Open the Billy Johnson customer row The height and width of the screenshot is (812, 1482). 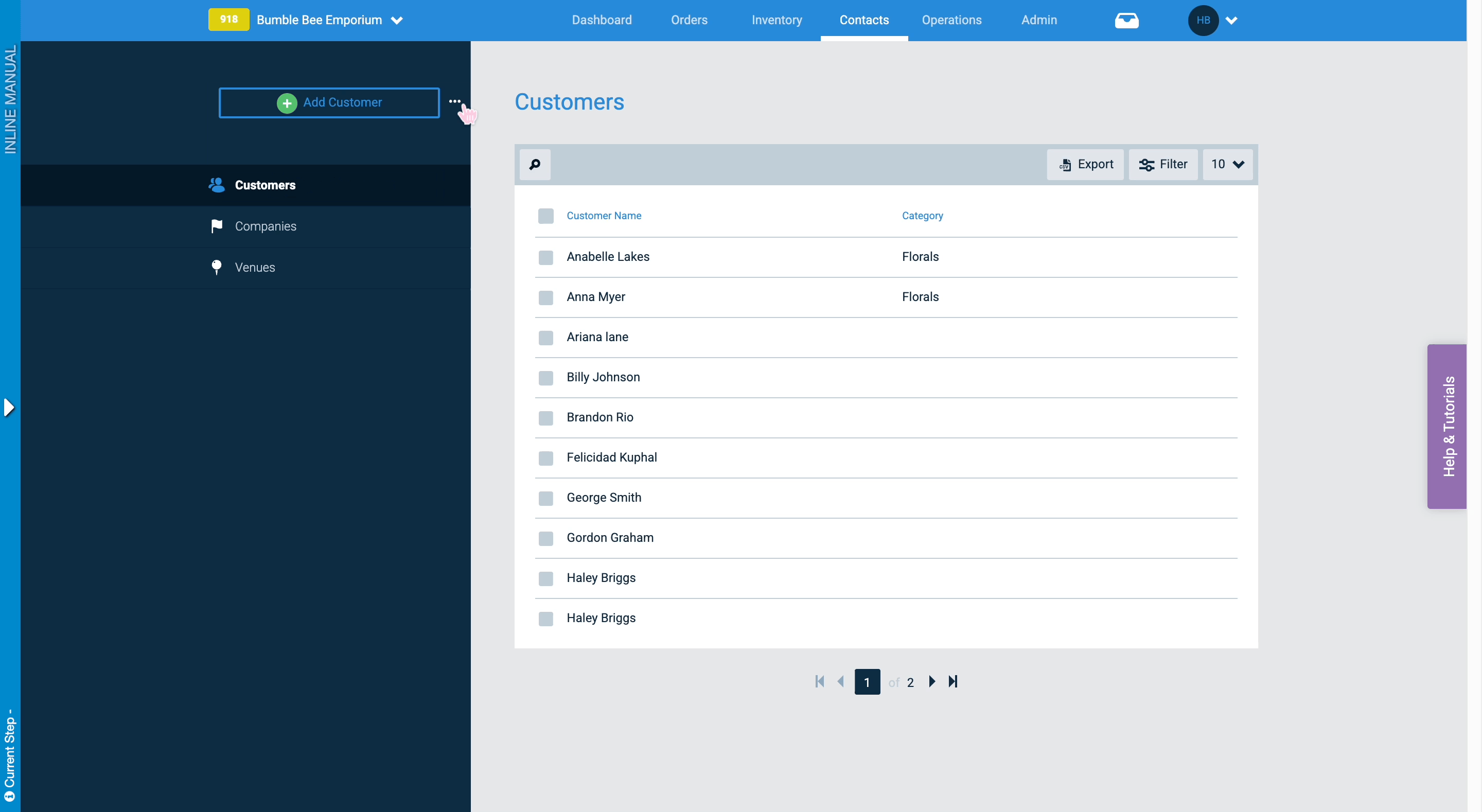tap(886, 378)
